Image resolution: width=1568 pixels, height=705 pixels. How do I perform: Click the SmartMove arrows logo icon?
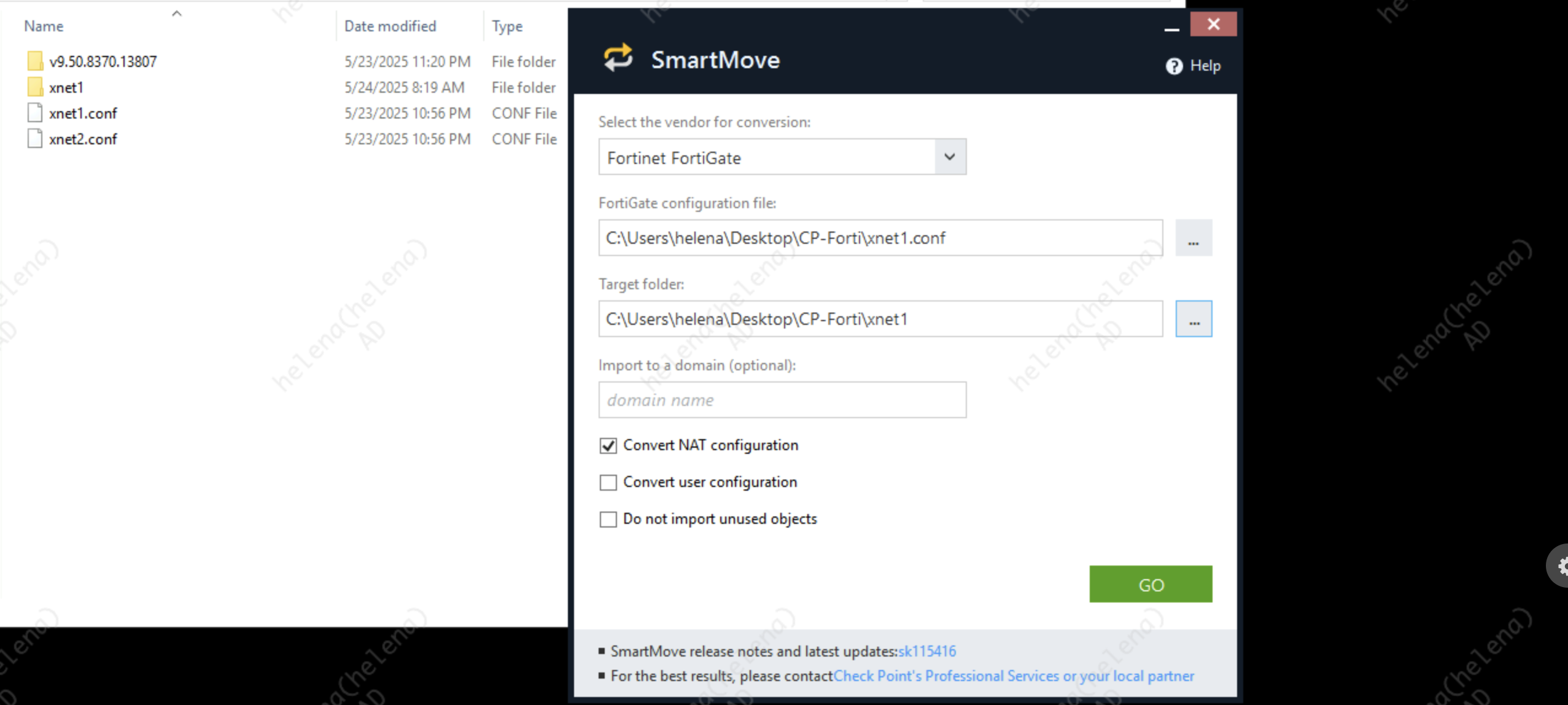618,58
